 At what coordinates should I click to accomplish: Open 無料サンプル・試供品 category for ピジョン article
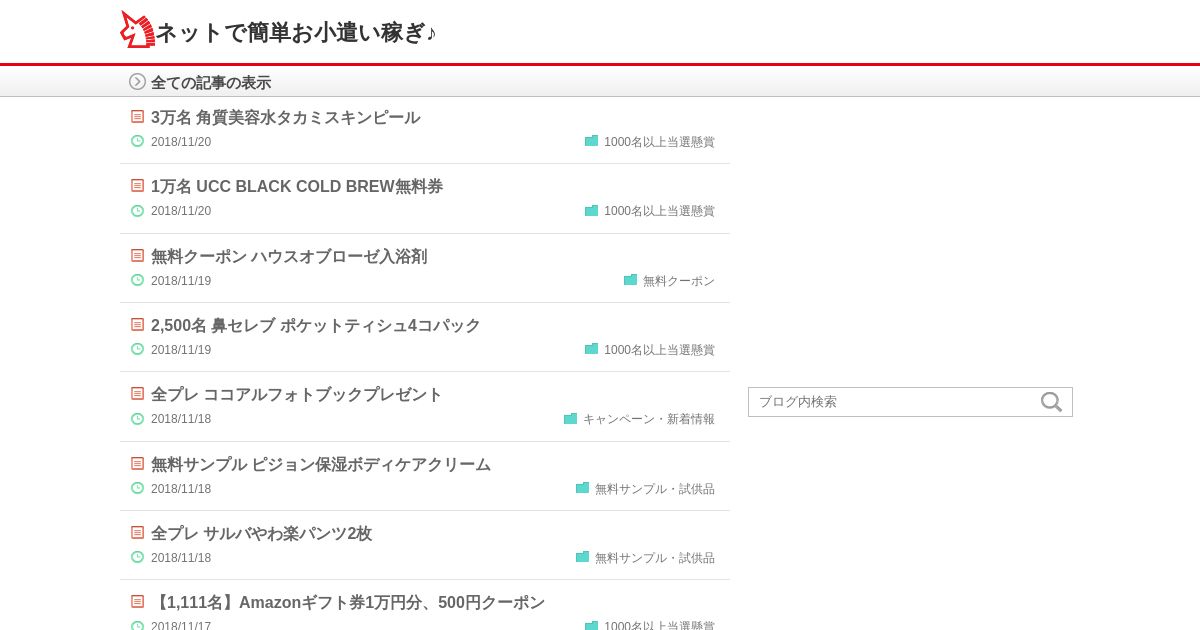point(654,489)
